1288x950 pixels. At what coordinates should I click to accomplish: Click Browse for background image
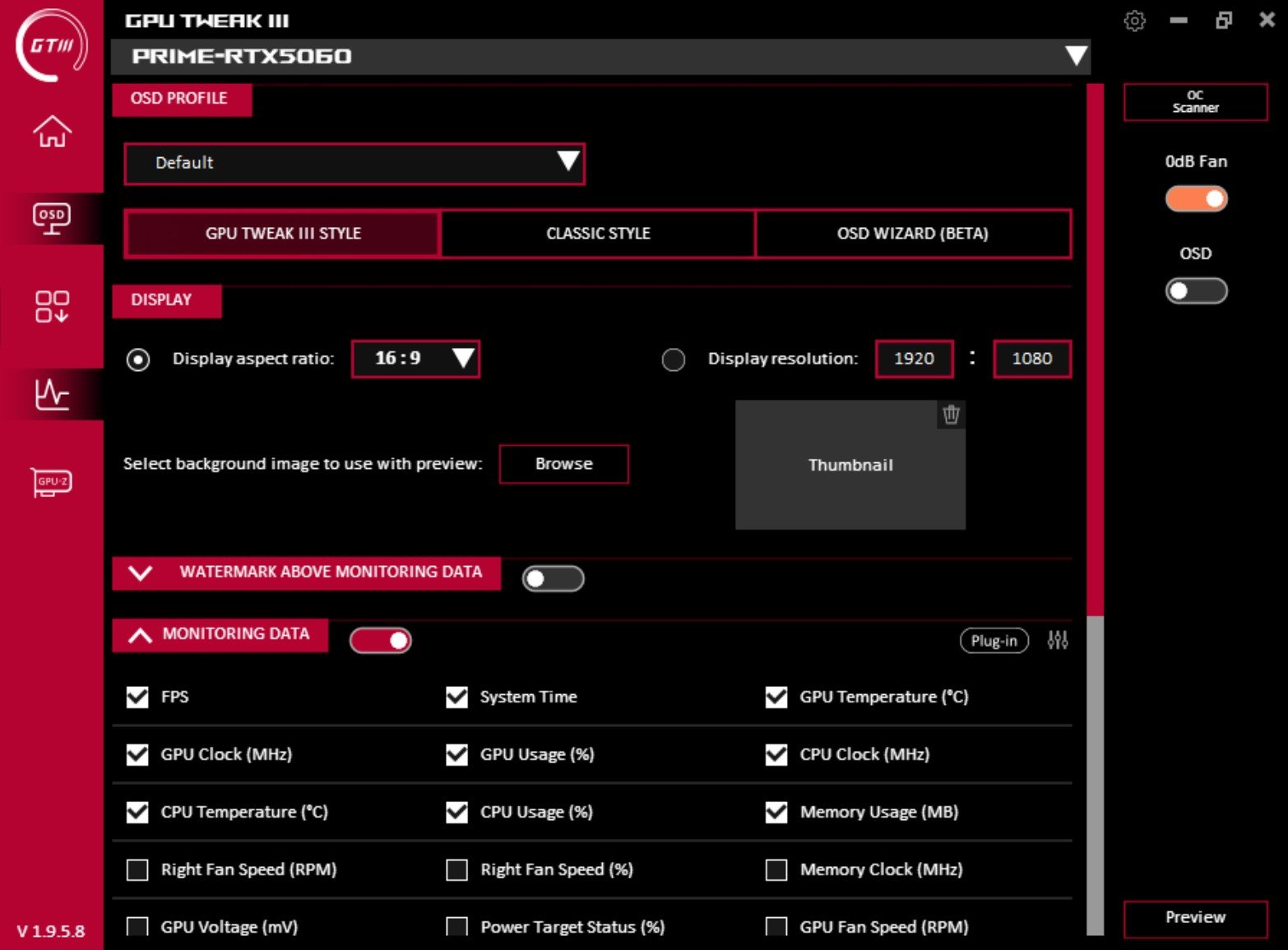564,464
